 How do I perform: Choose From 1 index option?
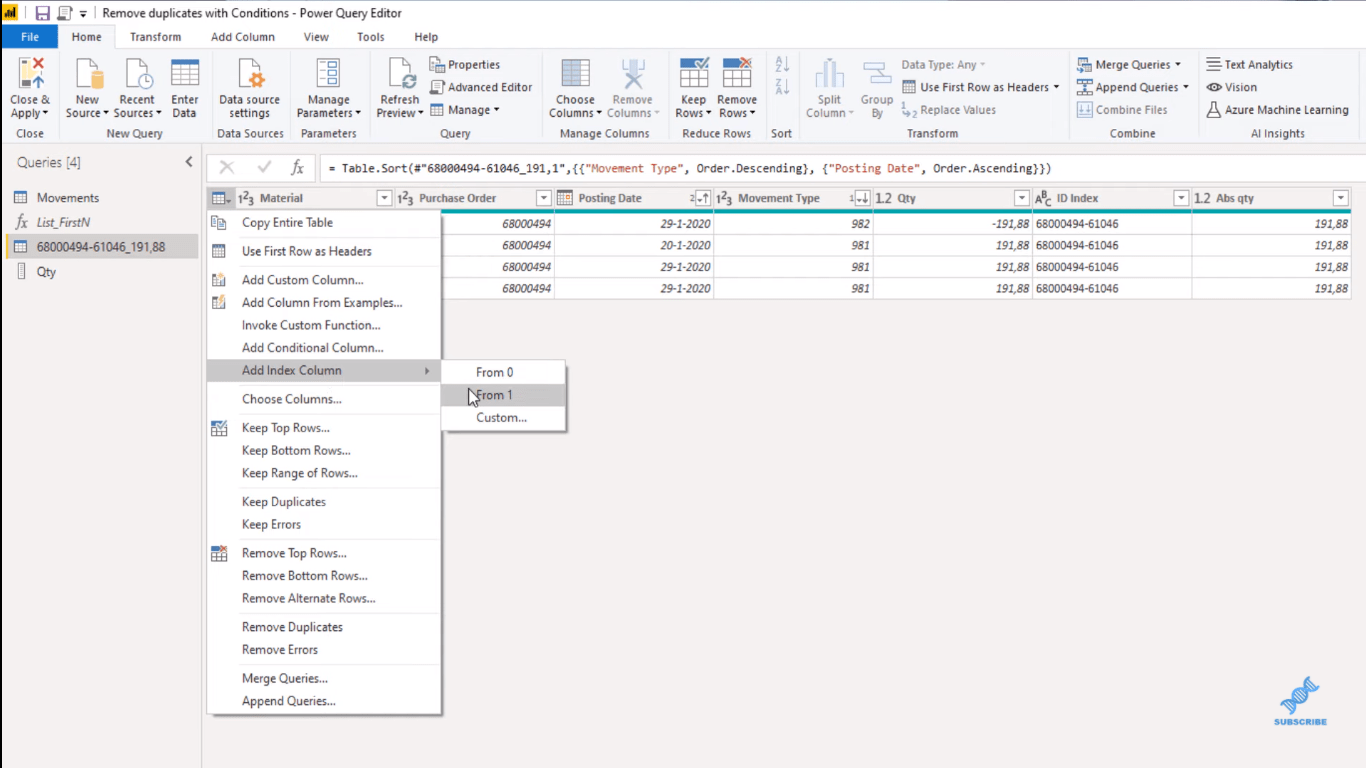pos(504,395)
